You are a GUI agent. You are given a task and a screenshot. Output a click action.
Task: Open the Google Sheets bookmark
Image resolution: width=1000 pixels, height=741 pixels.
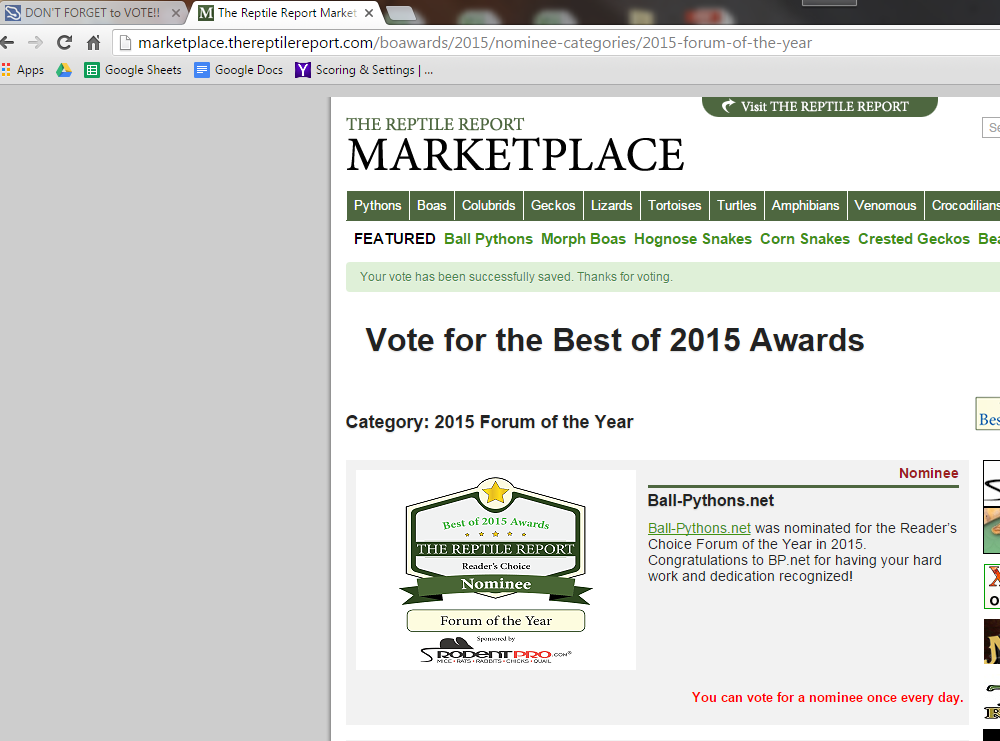133,70
